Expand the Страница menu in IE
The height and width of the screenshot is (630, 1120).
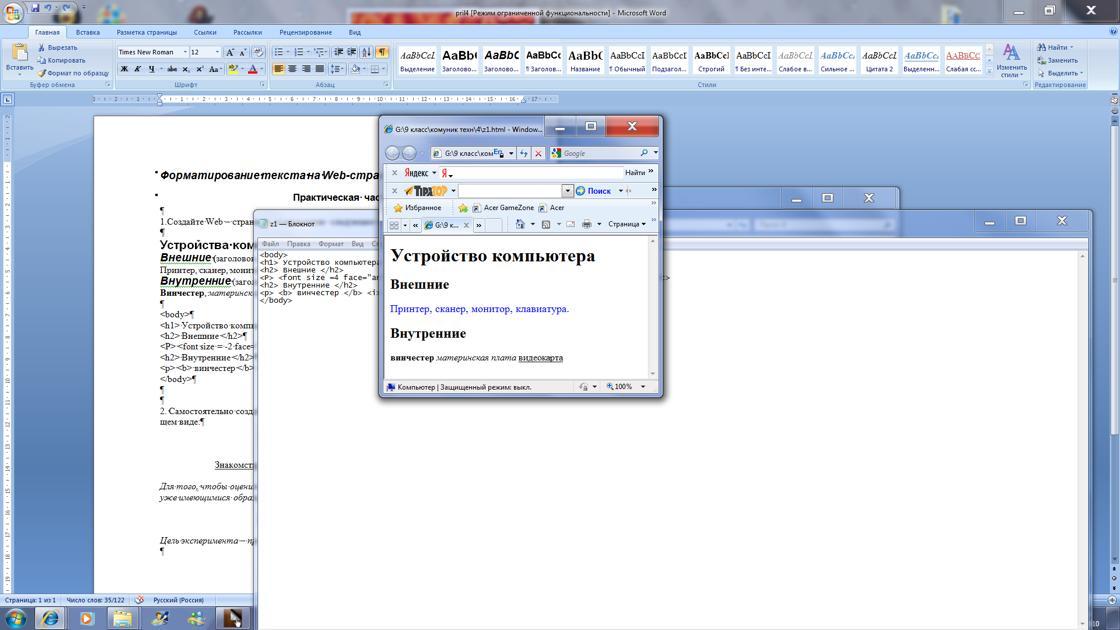[629, 224]
